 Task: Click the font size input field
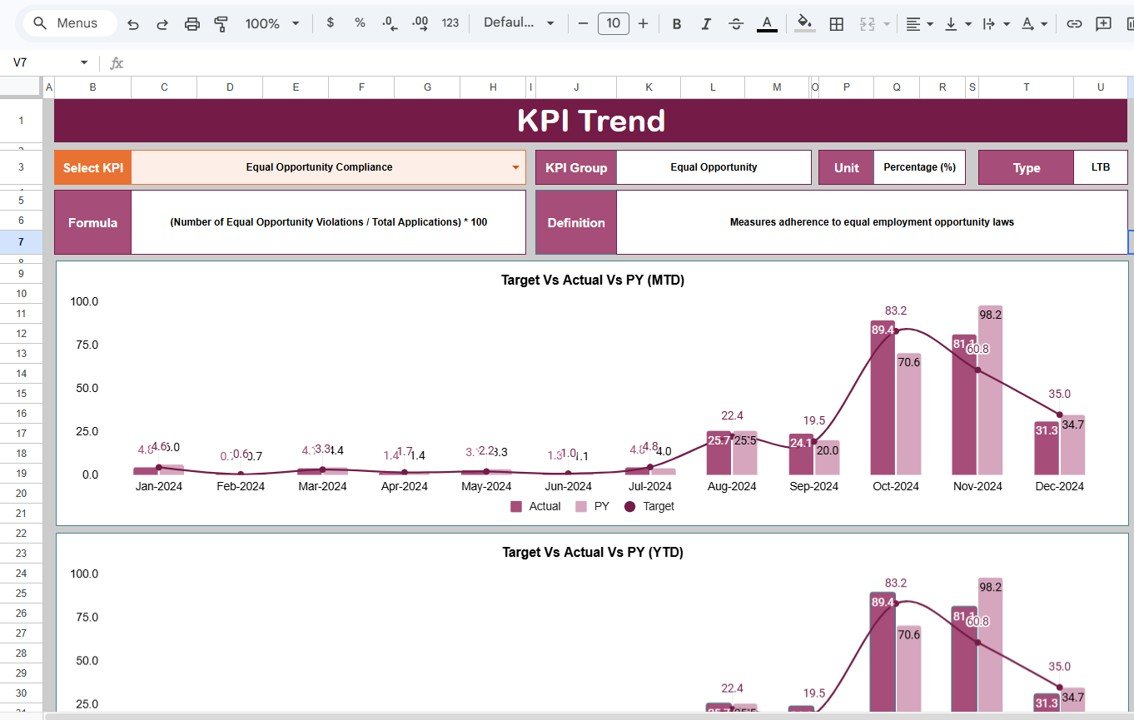(613, 22)
